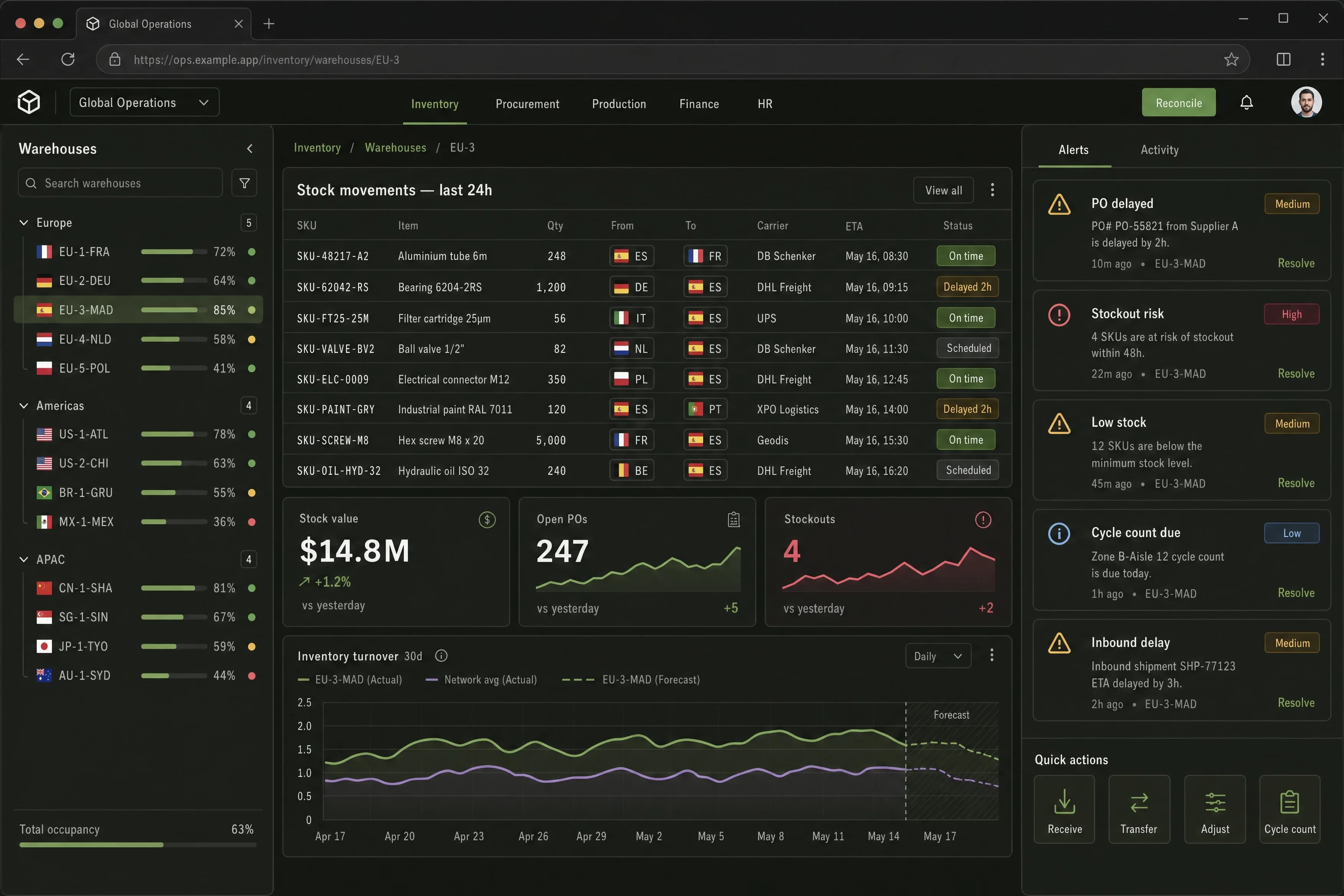
Task: Click the Reconcile button
Action: click(1178, 103)
